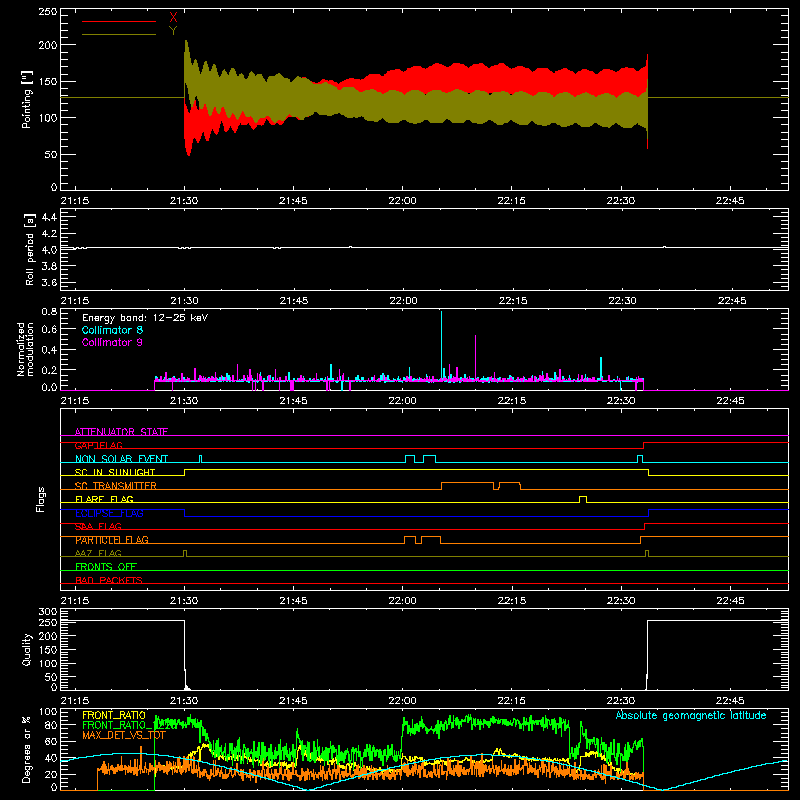Click the NON_SOLAR_EVENT flag label
Screen dimensions: 800x800
121,459
